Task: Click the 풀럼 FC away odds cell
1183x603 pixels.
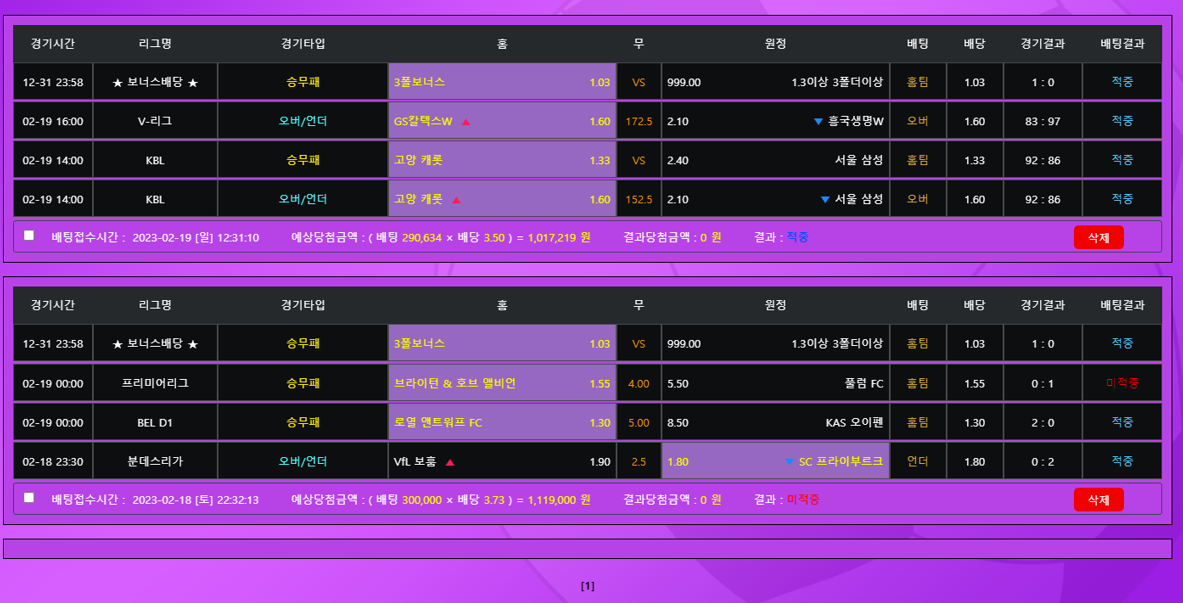Action: (775, 383)
